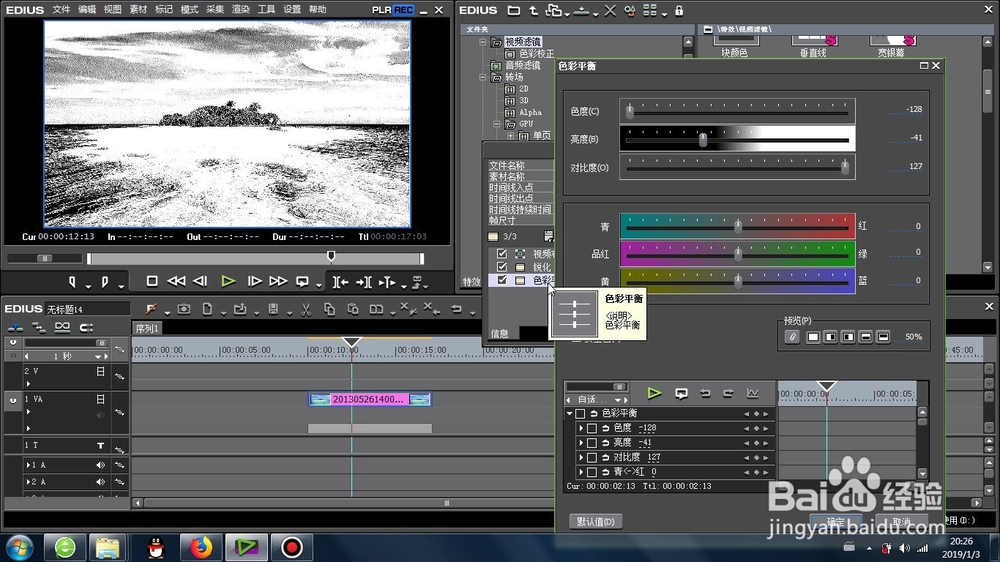1000x562 pixels.
Task: Select full-frame preview mode button
Action: (813, 337)
